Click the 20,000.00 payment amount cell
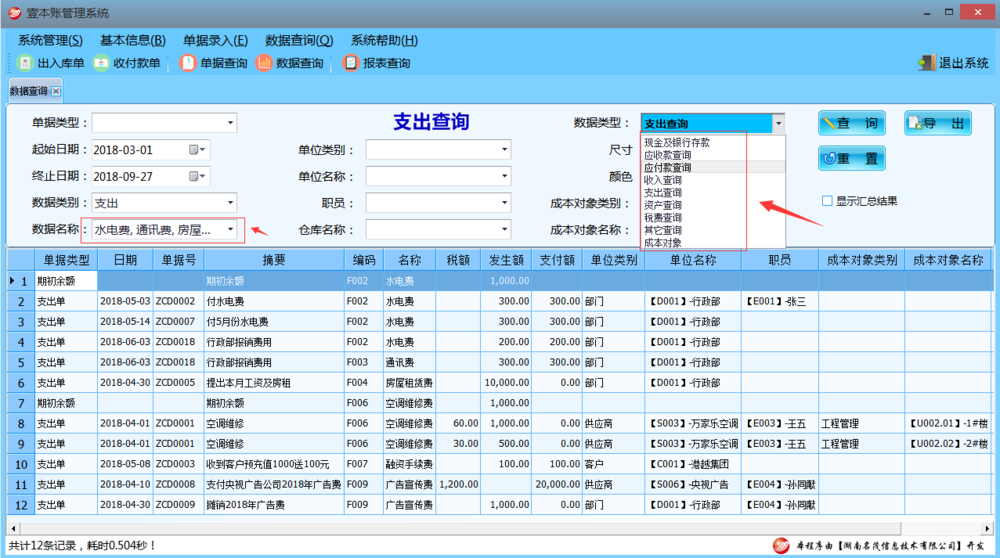 coord(557,485)
